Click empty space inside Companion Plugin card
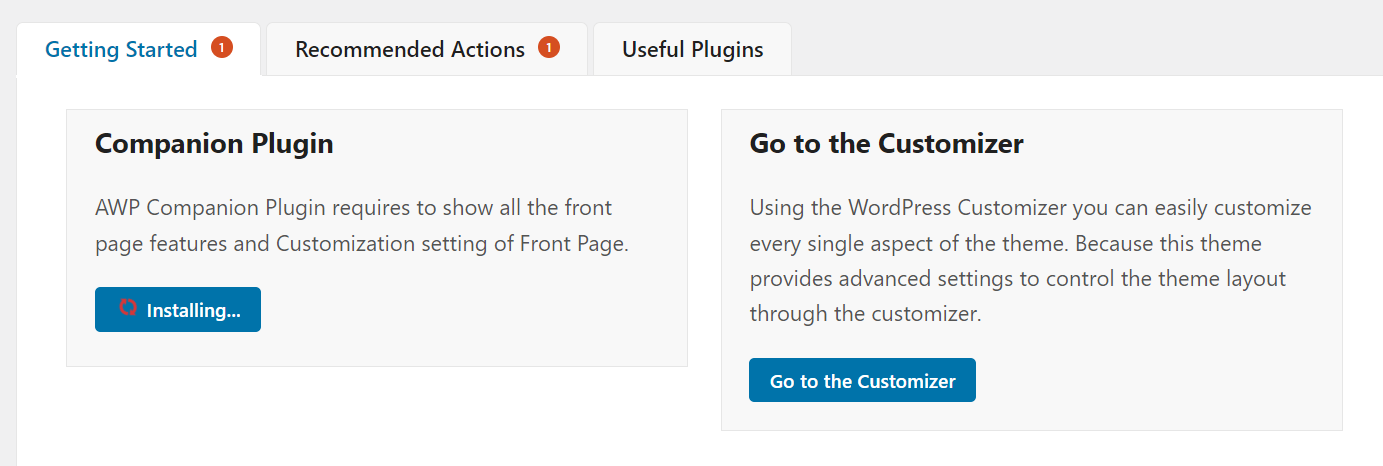The width and height of the screenshot is (1383, 466). click(x=480, y=320)
